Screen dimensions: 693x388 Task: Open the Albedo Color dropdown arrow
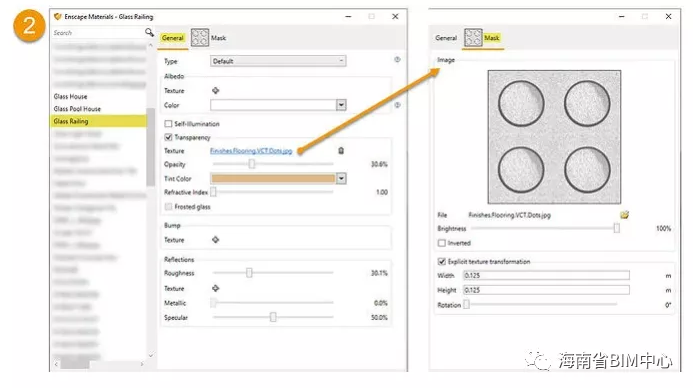[341, 105]
